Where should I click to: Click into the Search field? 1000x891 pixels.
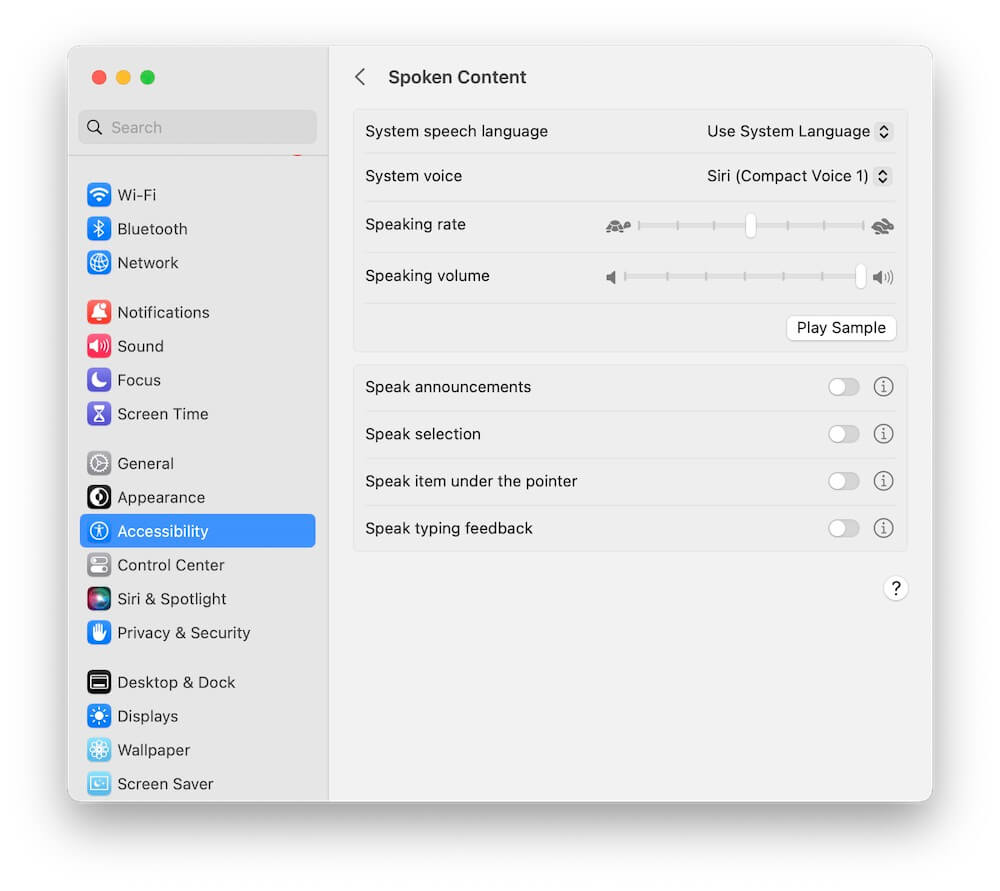click(198, 127)
